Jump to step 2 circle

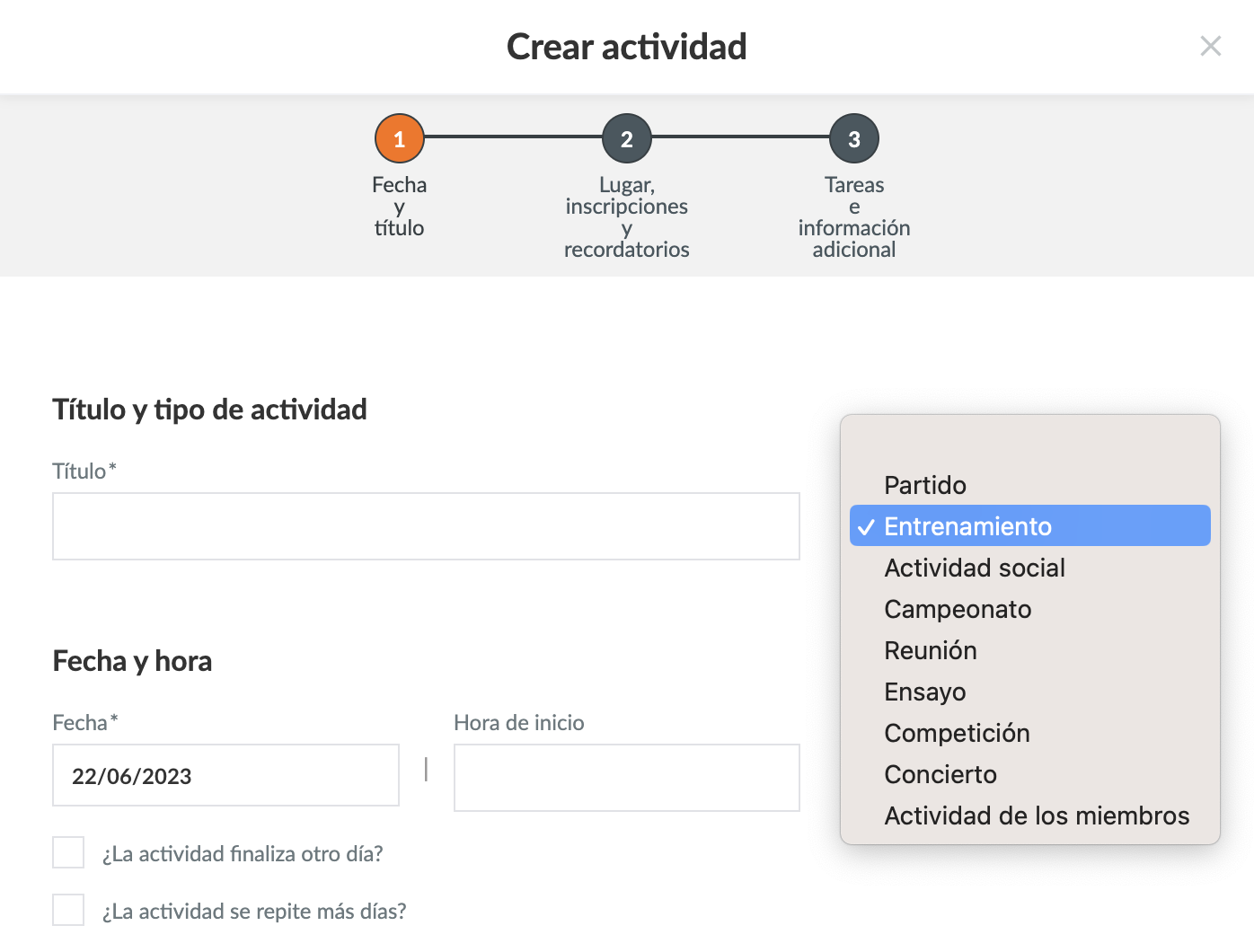(x=627, y=138)
